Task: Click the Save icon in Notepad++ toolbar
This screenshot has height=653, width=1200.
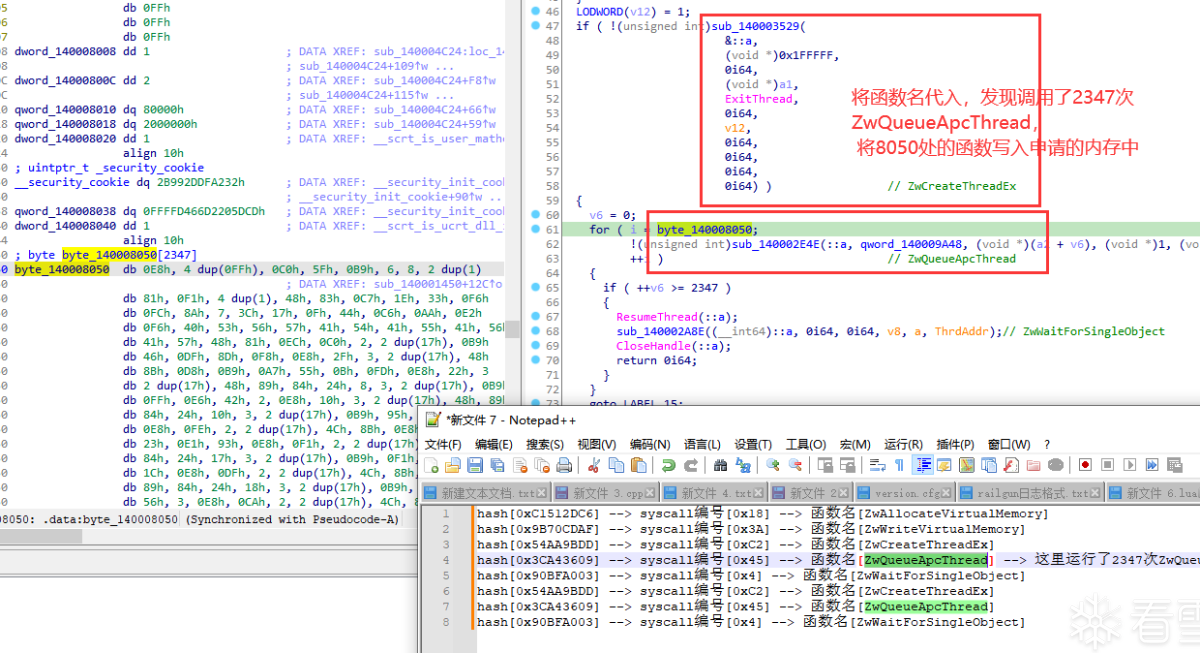Action: pos(475,464)
